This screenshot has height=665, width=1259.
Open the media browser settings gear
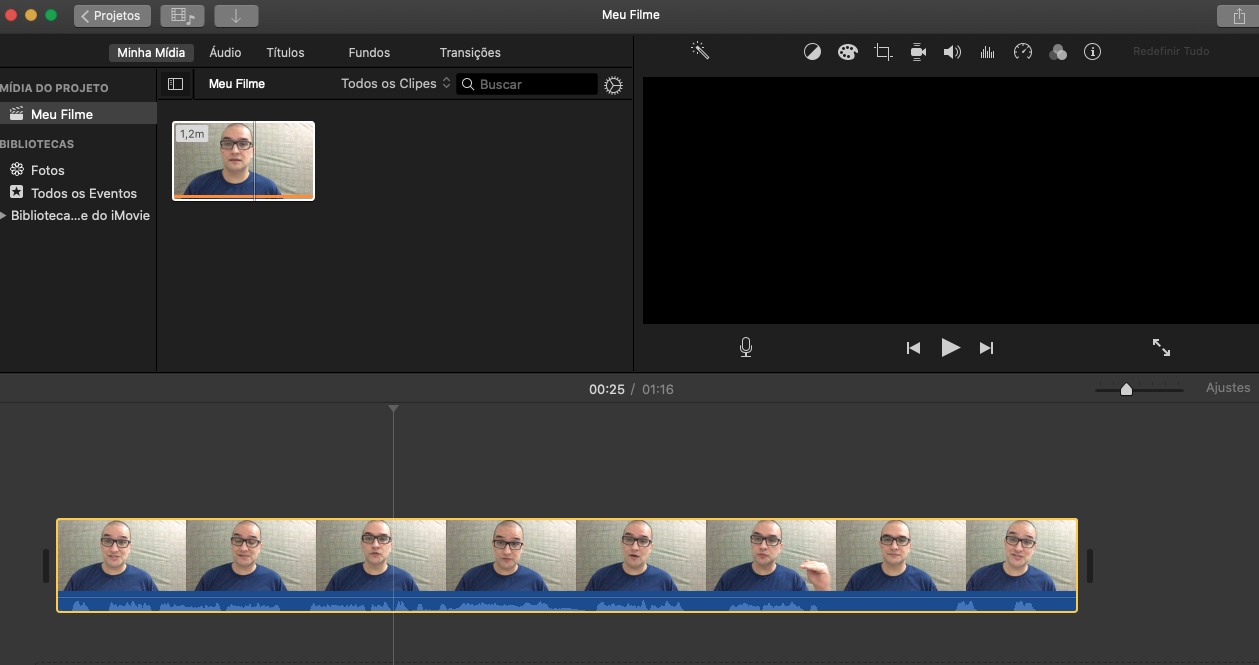coord(613,86)
